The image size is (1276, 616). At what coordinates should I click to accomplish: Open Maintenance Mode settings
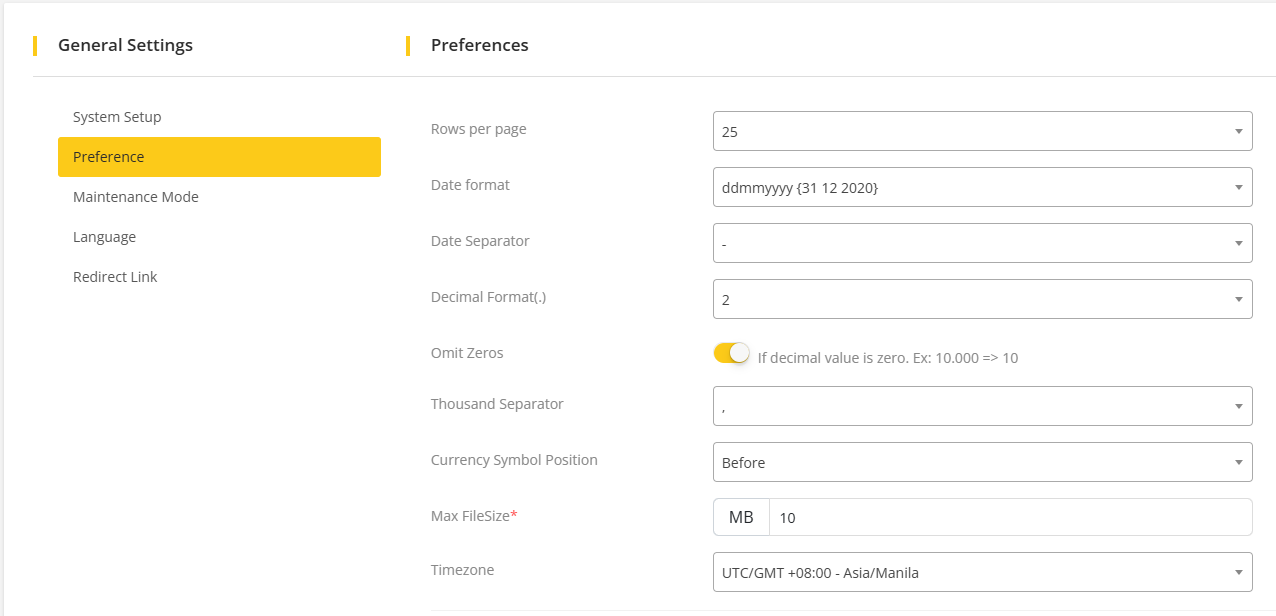136,197
